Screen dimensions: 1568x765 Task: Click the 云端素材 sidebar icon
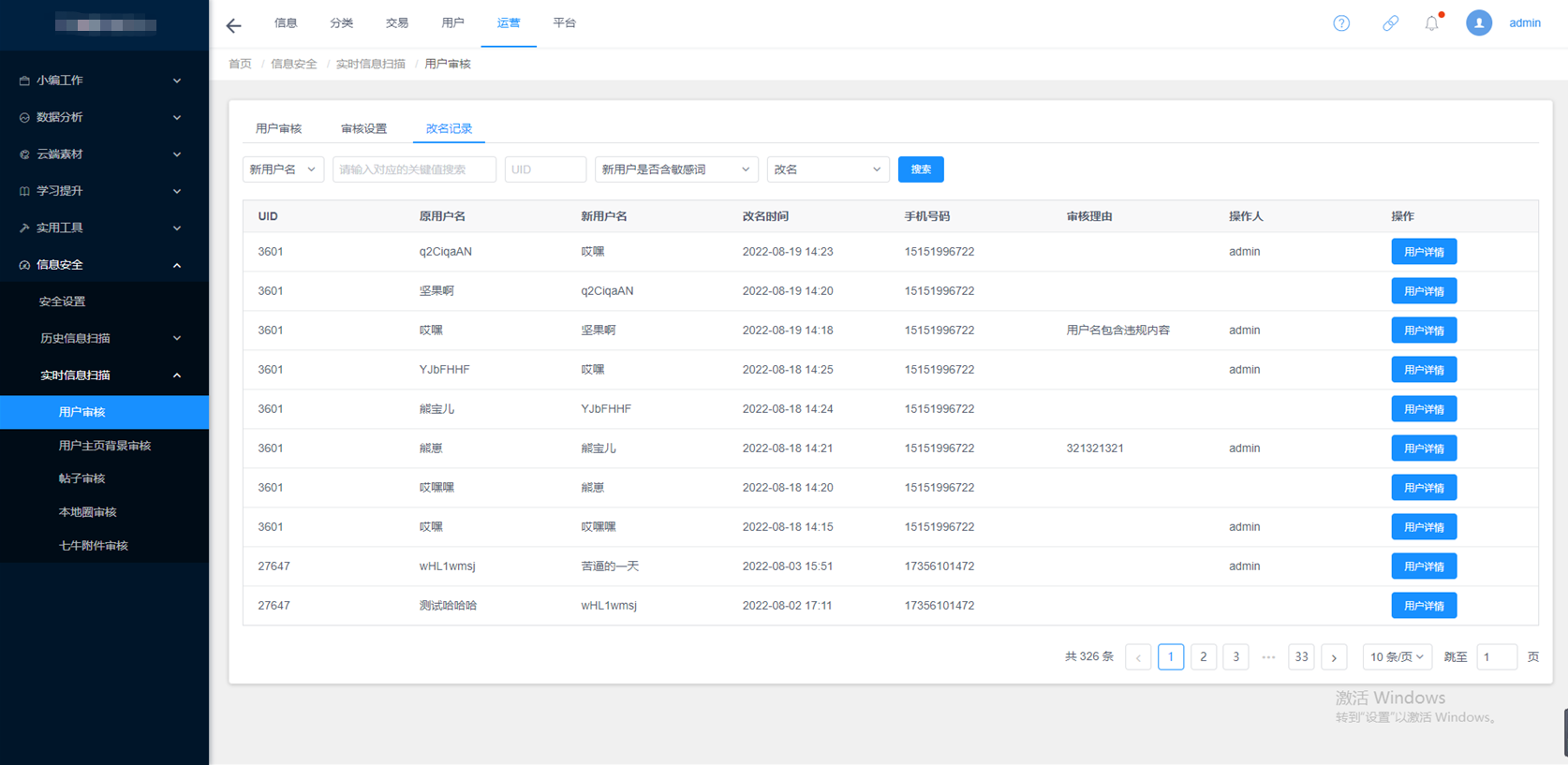point(24,154)
